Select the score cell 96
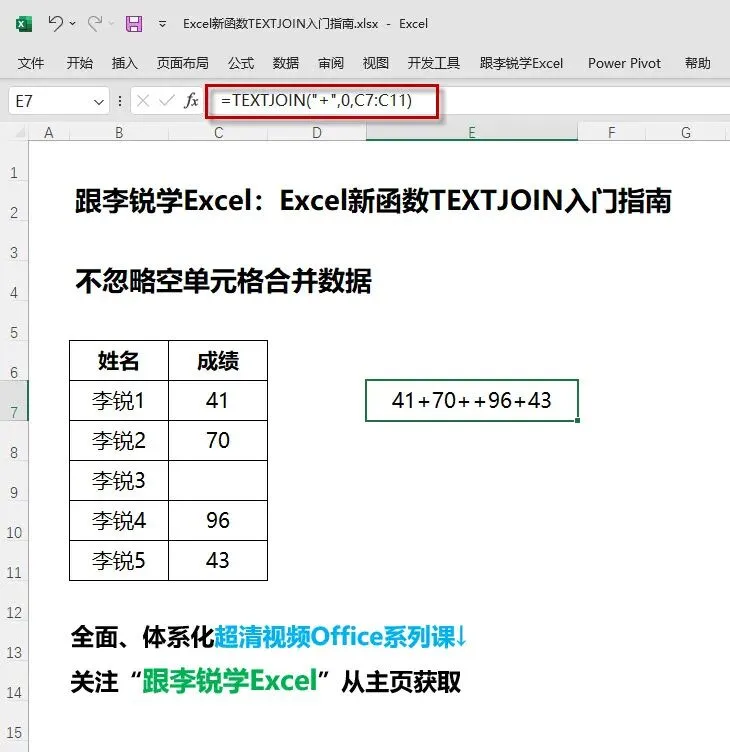730x752 pixels. 218,520
